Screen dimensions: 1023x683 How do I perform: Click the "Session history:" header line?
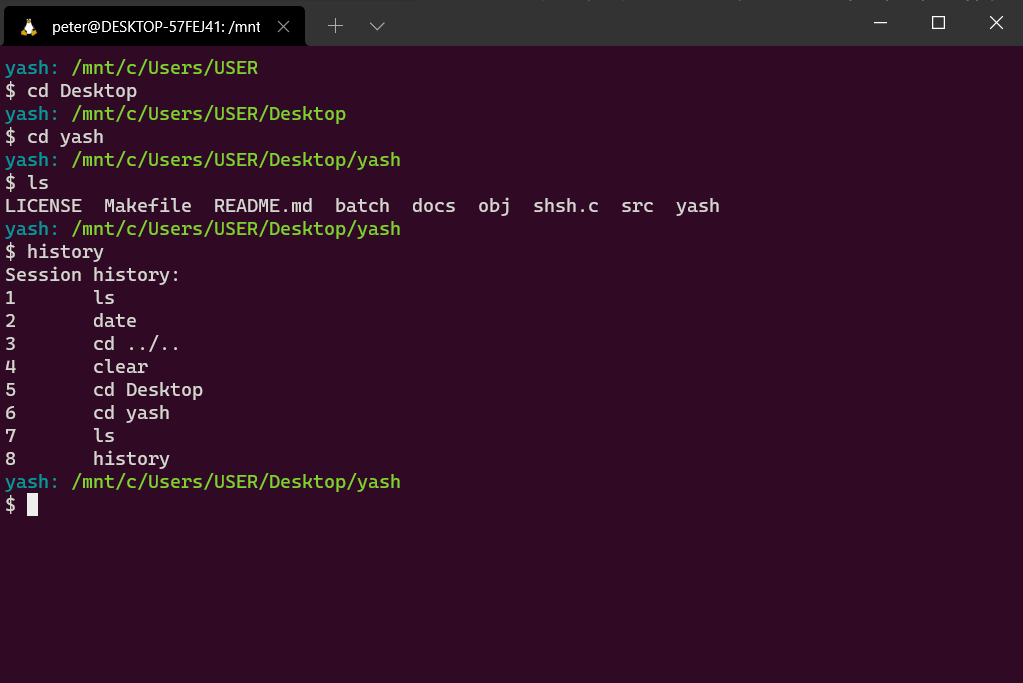[92, 275]
